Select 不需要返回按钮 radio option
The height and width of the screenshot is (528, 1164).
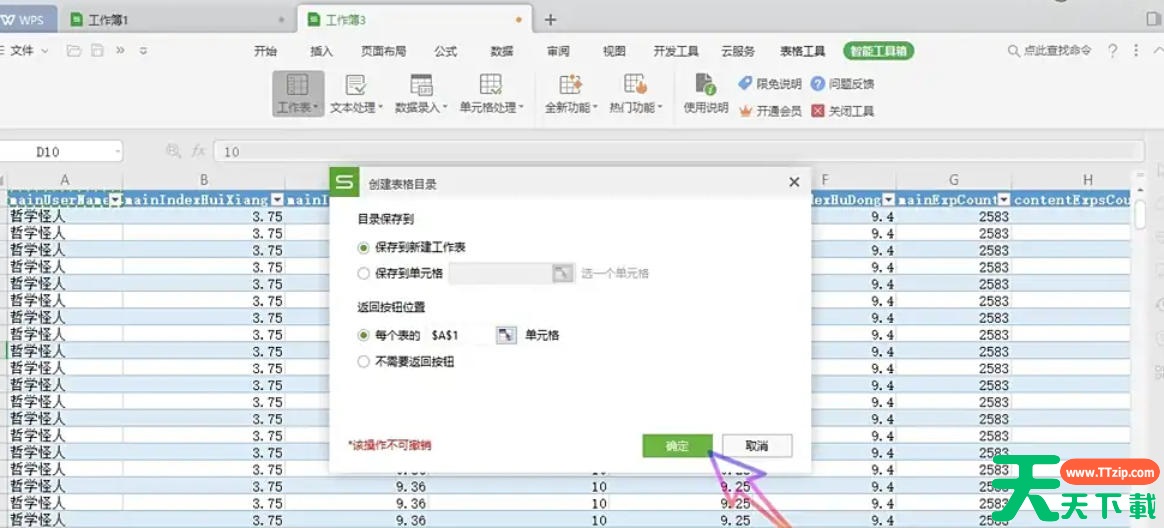[x=364, y=362]
